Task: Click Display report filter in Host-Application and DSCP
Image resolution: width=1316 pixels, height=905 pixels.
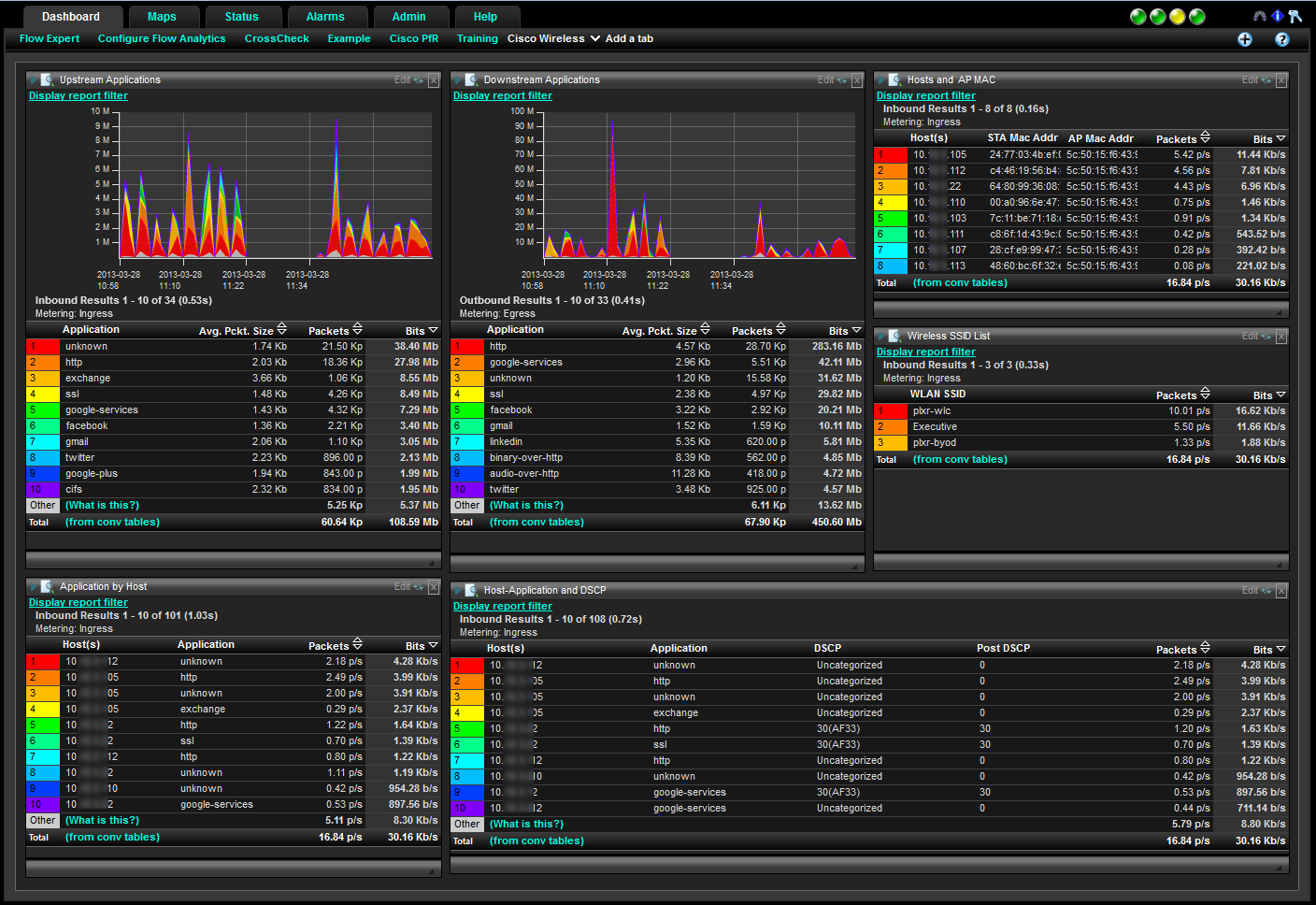Action: (x=502, y=606)
